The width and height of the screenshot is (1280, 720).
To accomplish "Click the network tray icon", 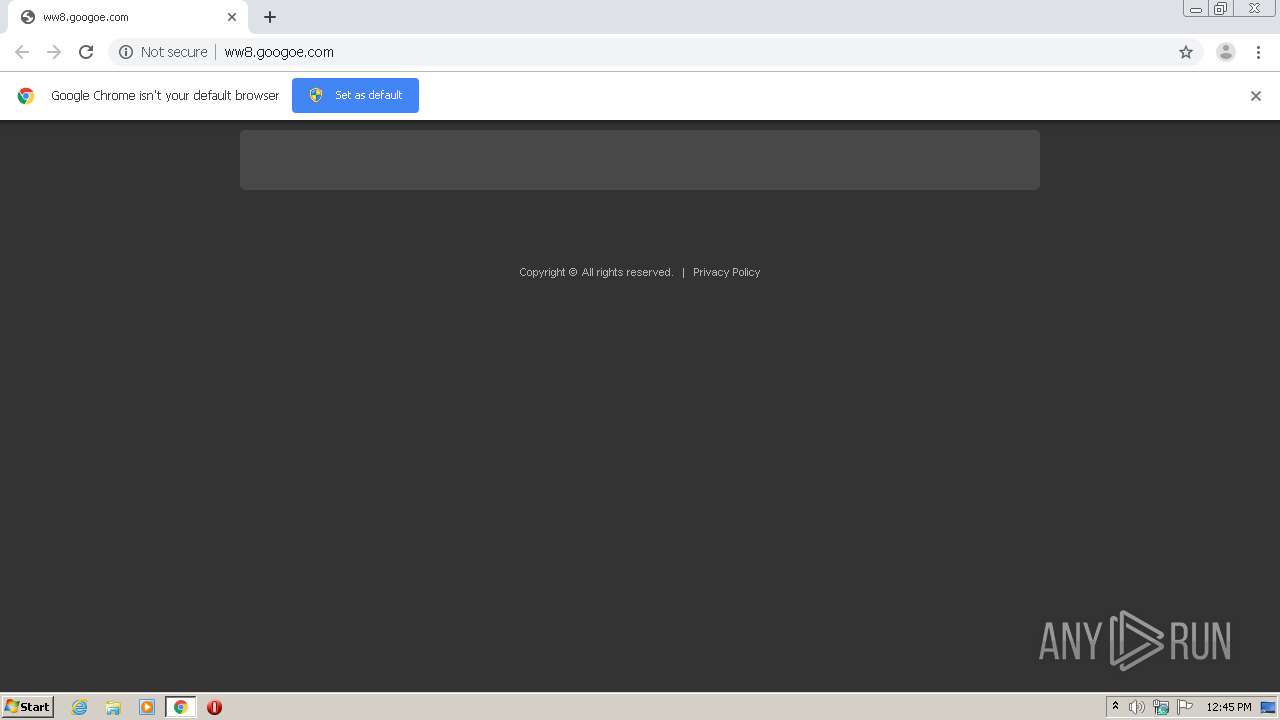I will point(1161,707).
